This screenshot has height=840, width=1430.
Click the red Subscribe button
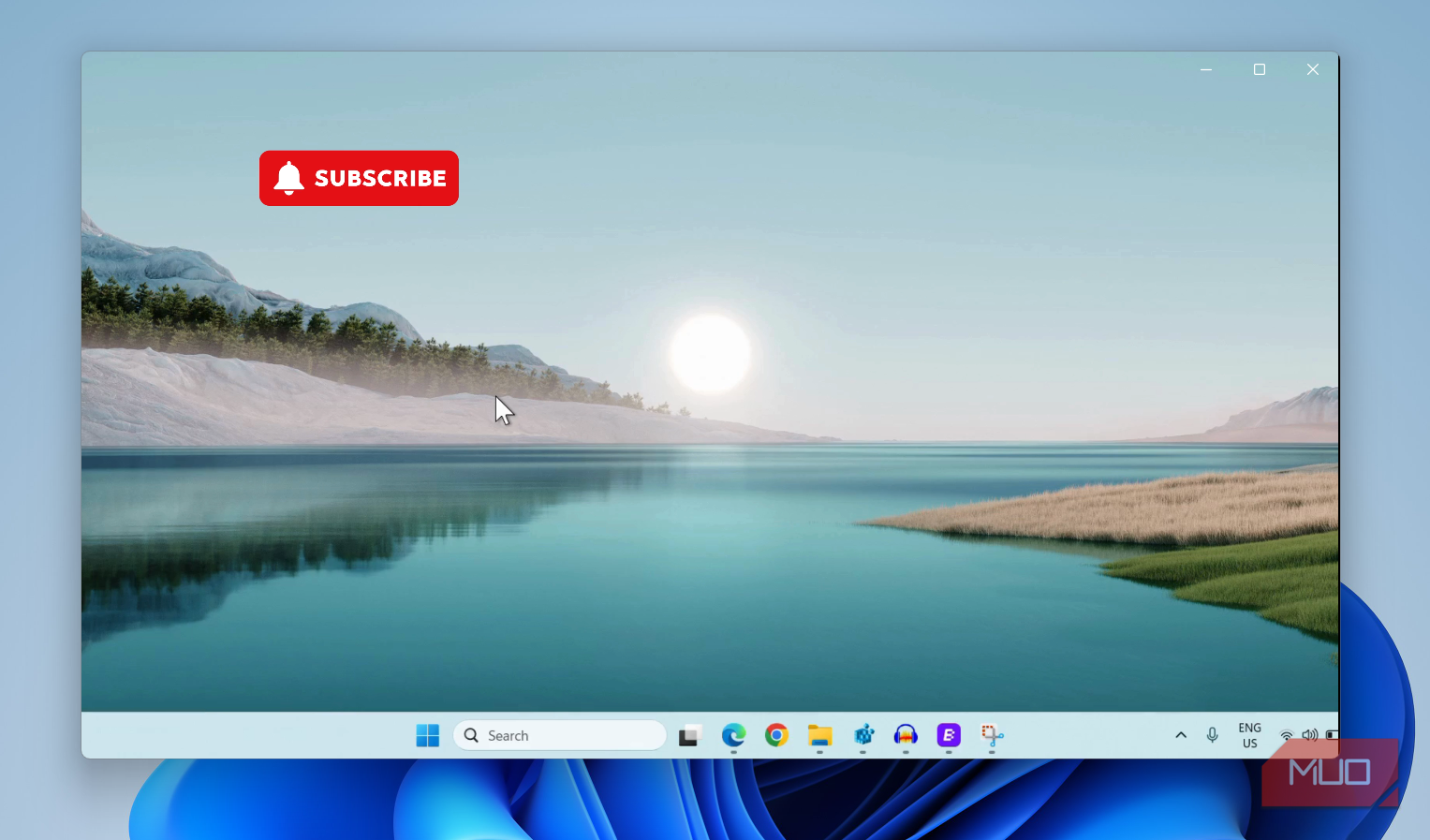359,178
